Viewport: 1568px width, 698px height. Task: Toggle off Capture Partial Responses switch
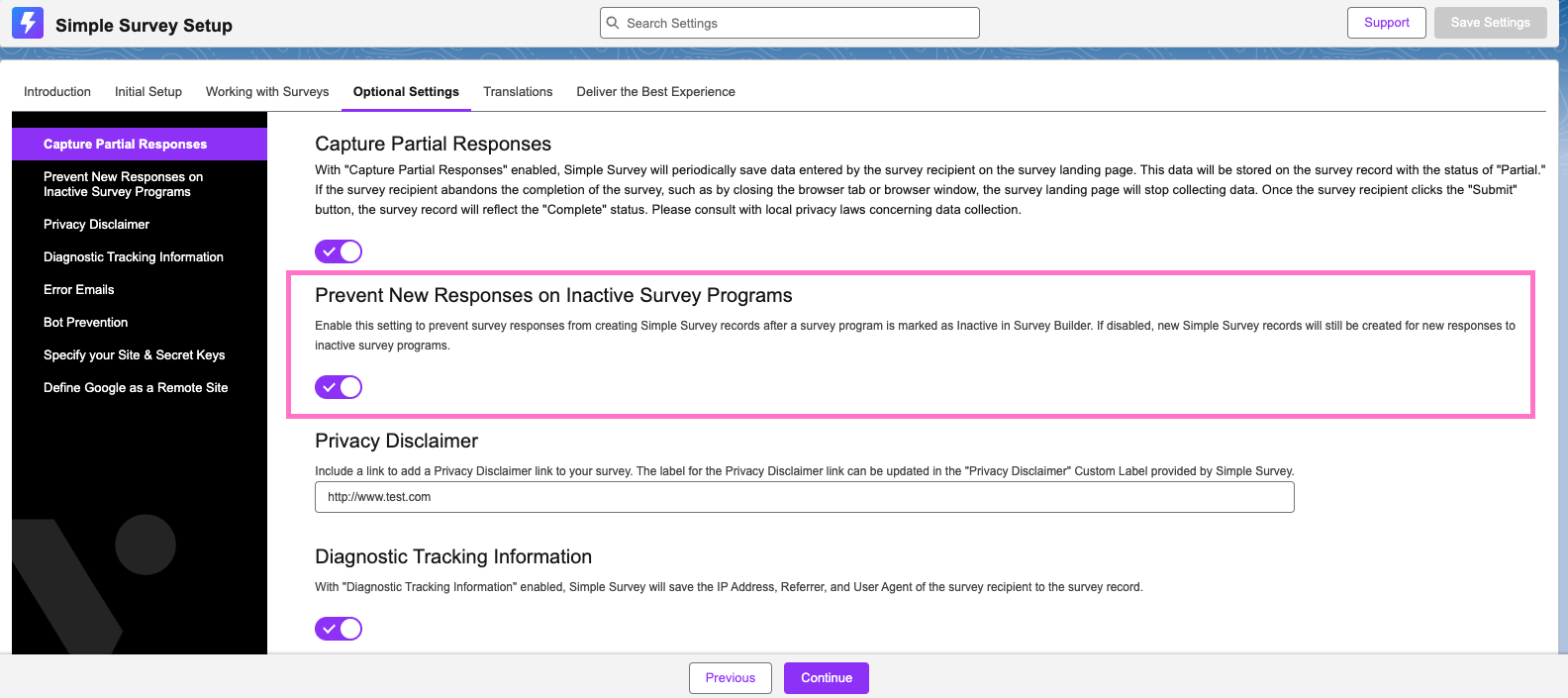pos(339,251)
